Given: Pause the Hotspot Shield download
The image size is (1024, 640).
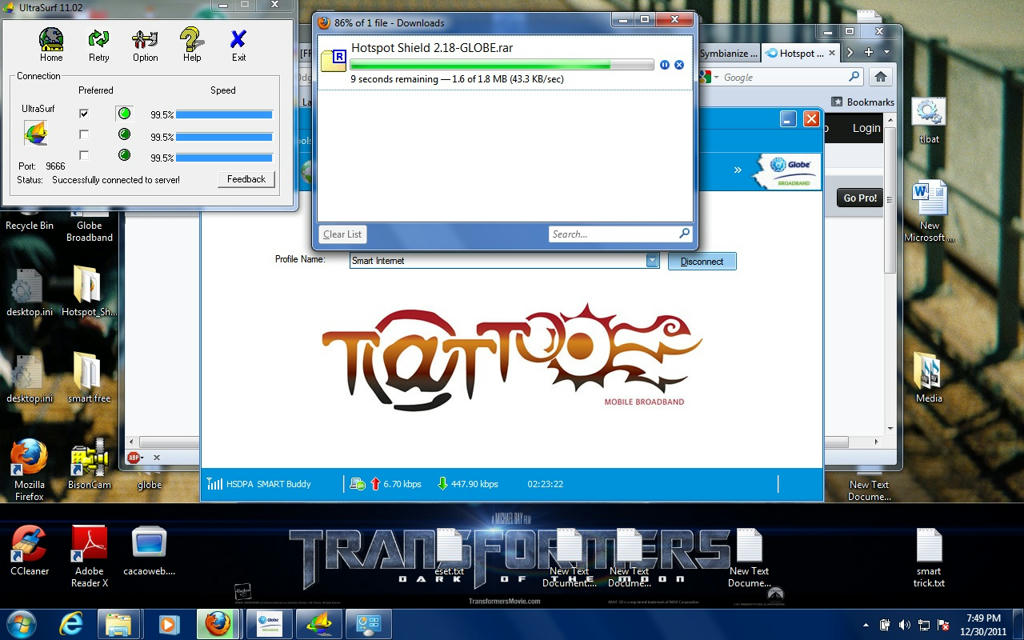Looking at the screenshot, I should point(665,65).
